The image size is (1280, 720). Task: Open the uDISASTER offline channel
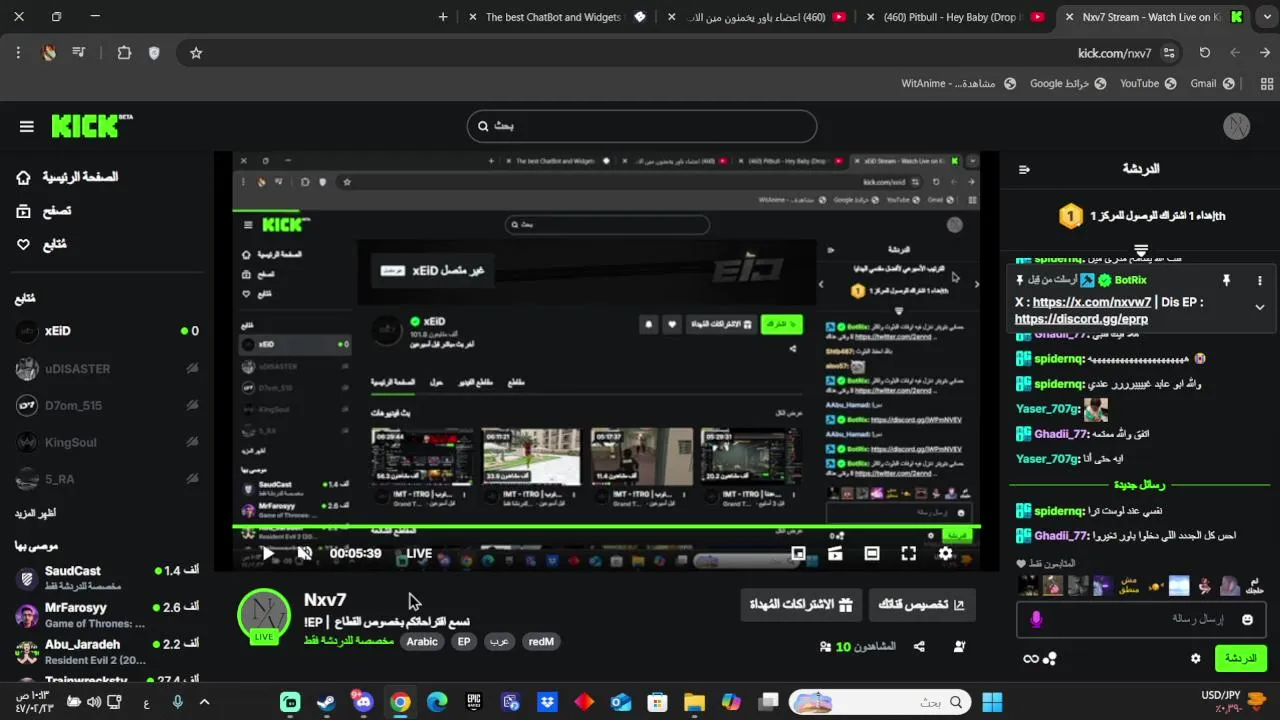[107, 368]
